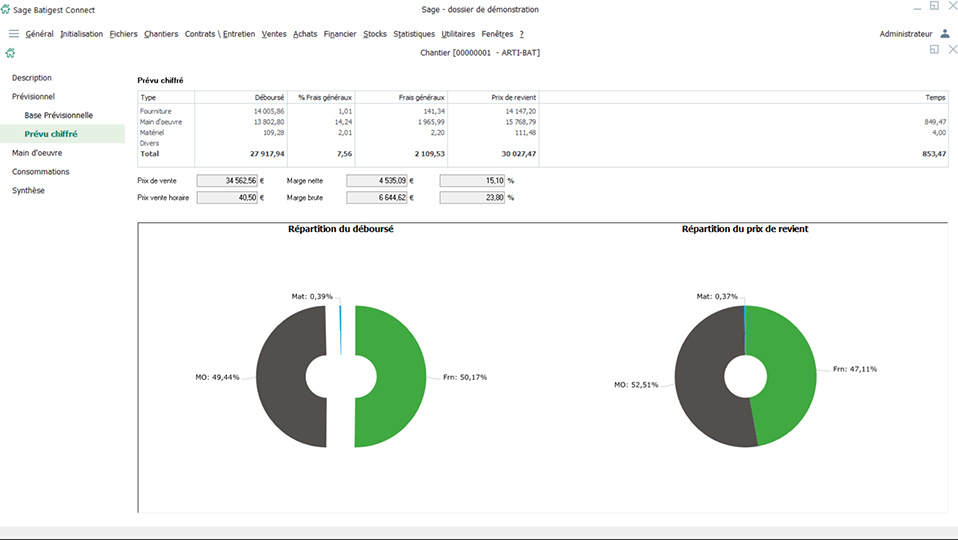Click the Frais généraux amount column header
Image resolution: width=958 pixels, height=540 pixels.
401,97
